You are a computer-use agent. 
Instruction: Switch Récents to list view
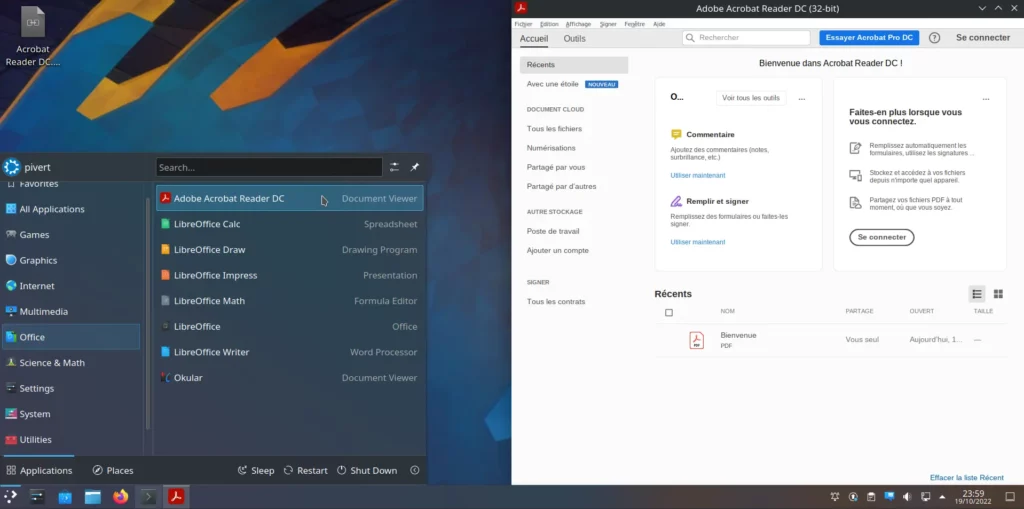[977, 294]
